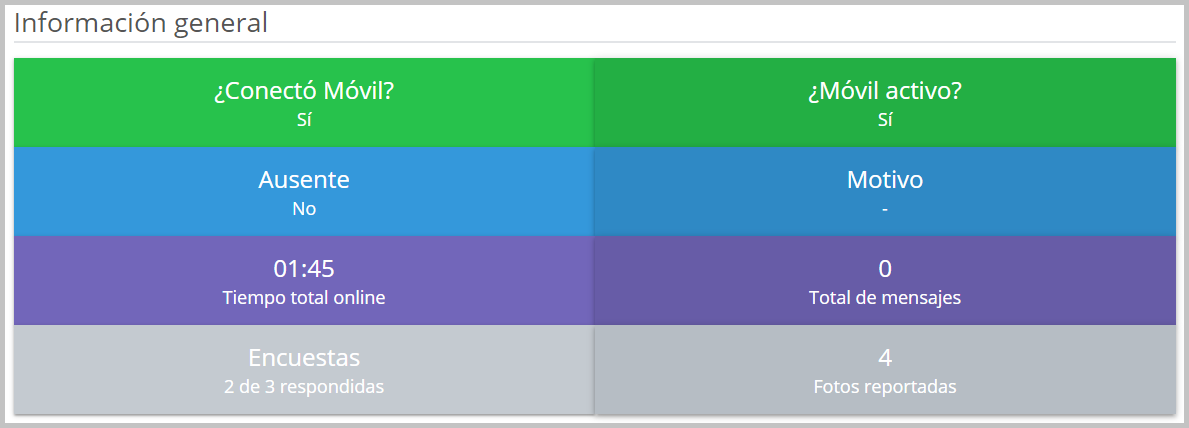Click the Información general heading

click(x=141, y=23)
